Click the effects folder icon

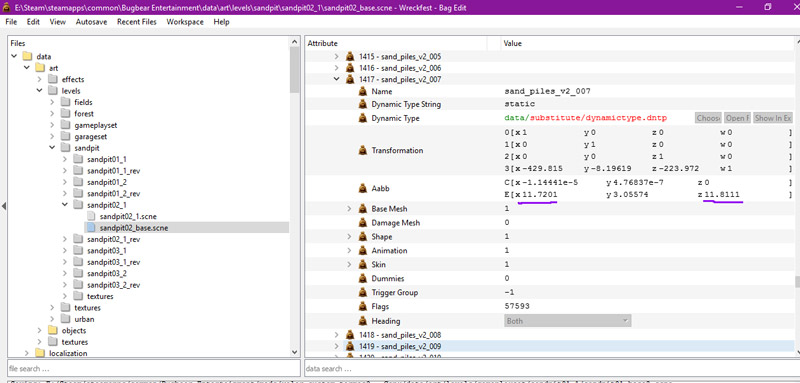click(53, 80)
